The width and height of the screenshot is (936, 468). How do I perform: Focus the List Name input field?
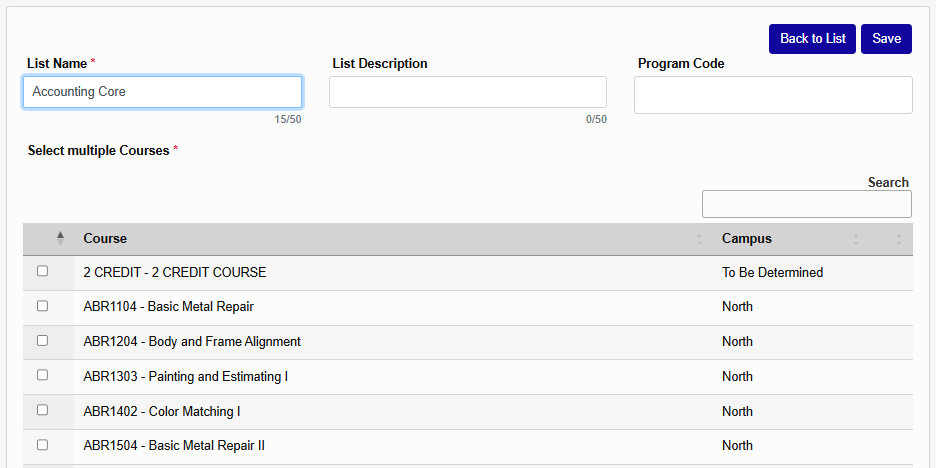[x=162, y=92]
